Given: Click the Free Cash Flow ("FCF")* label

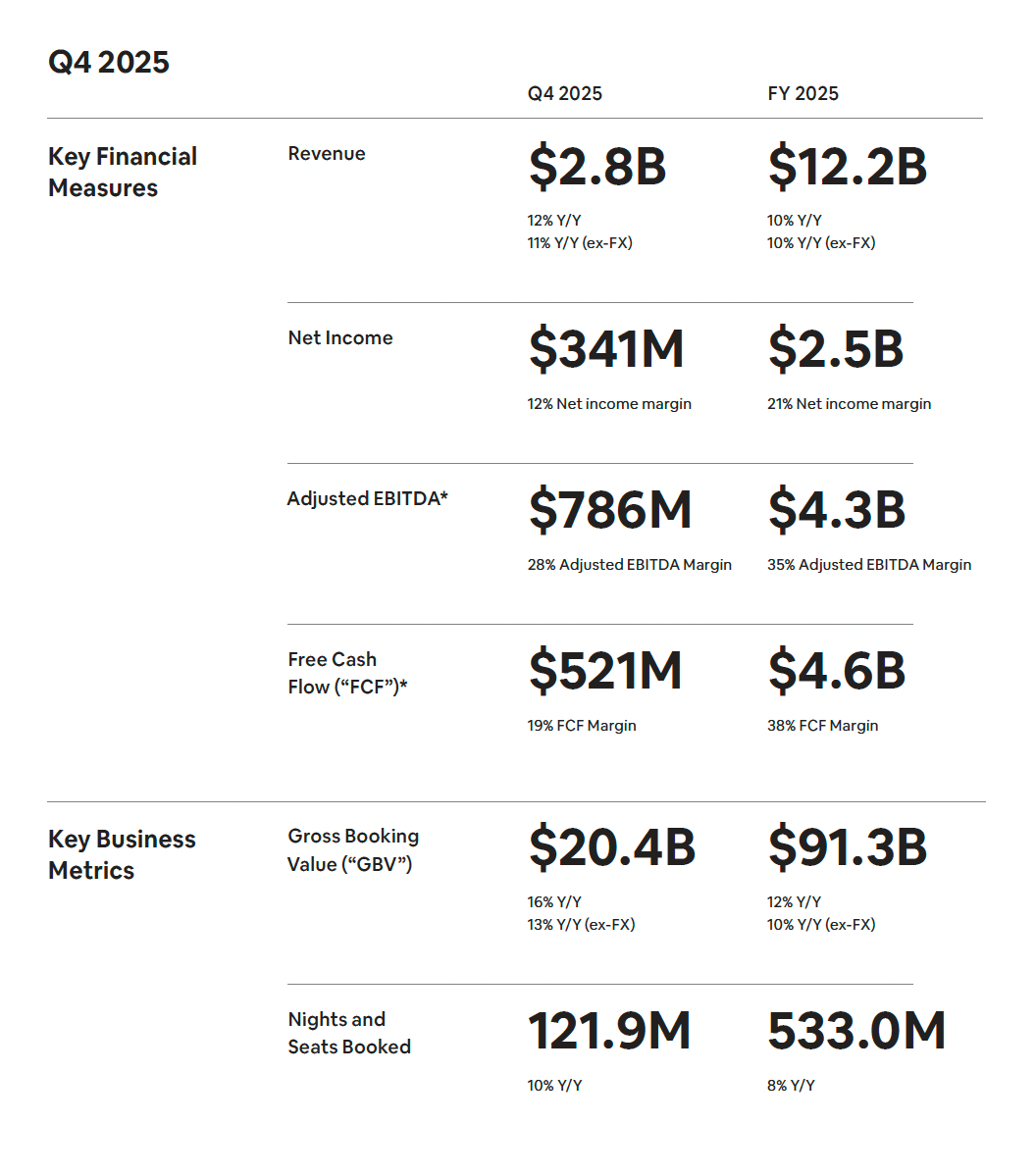Looking at the screenshot, I should click(347, 673).
